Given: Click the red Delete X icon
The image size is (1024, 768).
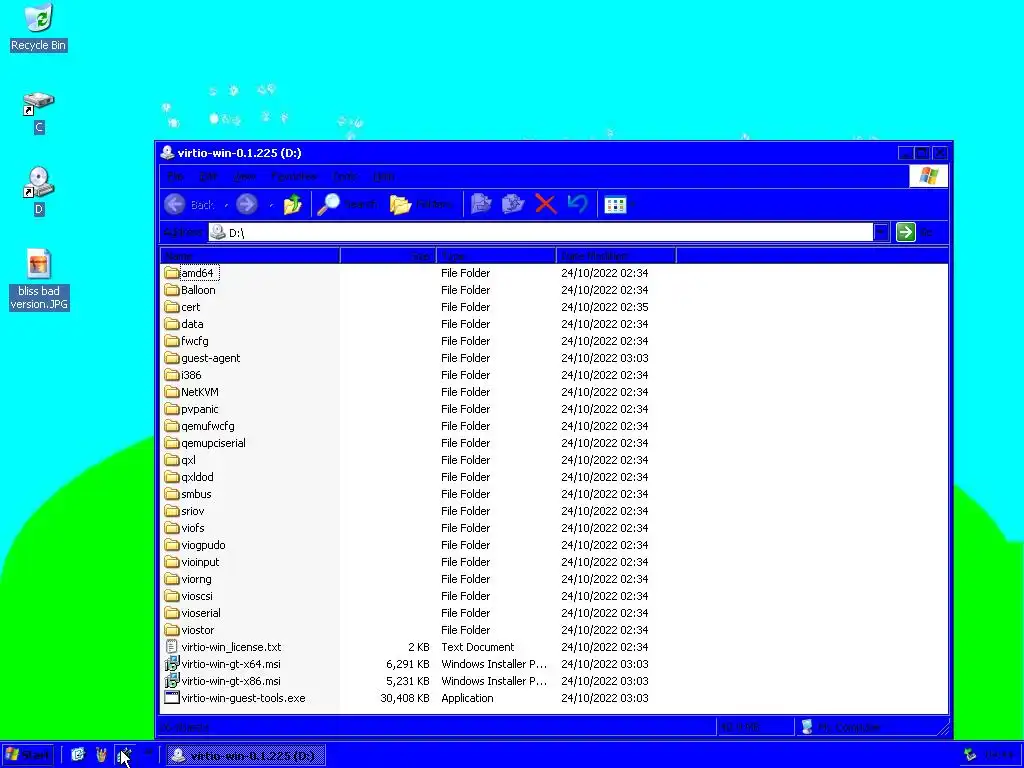Looking at the screenshot, I should point(545,204).
